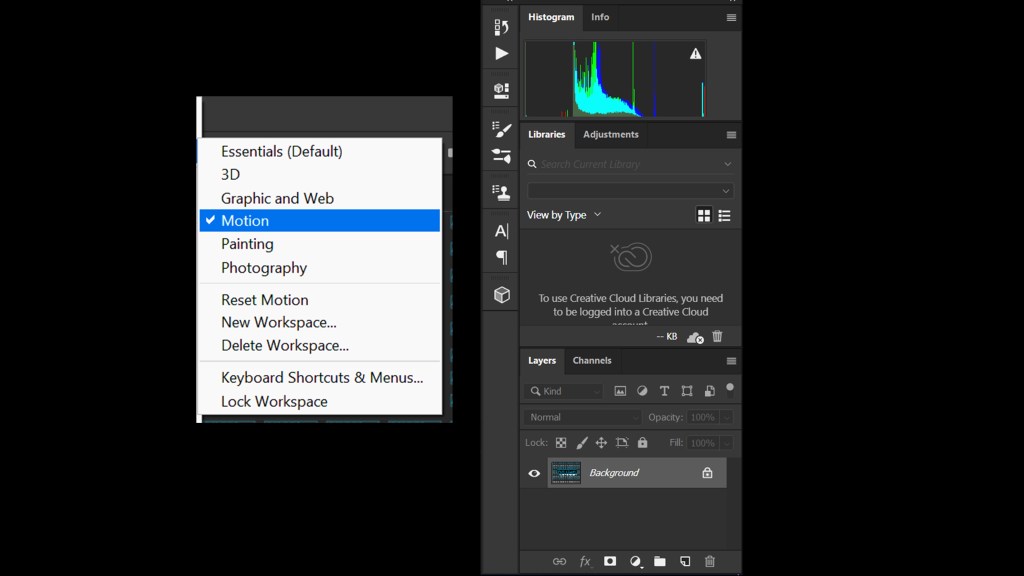The height and width of the screenshot is (576, 1024).
Task: Click the histogram cached data warning
Action: 695,54
